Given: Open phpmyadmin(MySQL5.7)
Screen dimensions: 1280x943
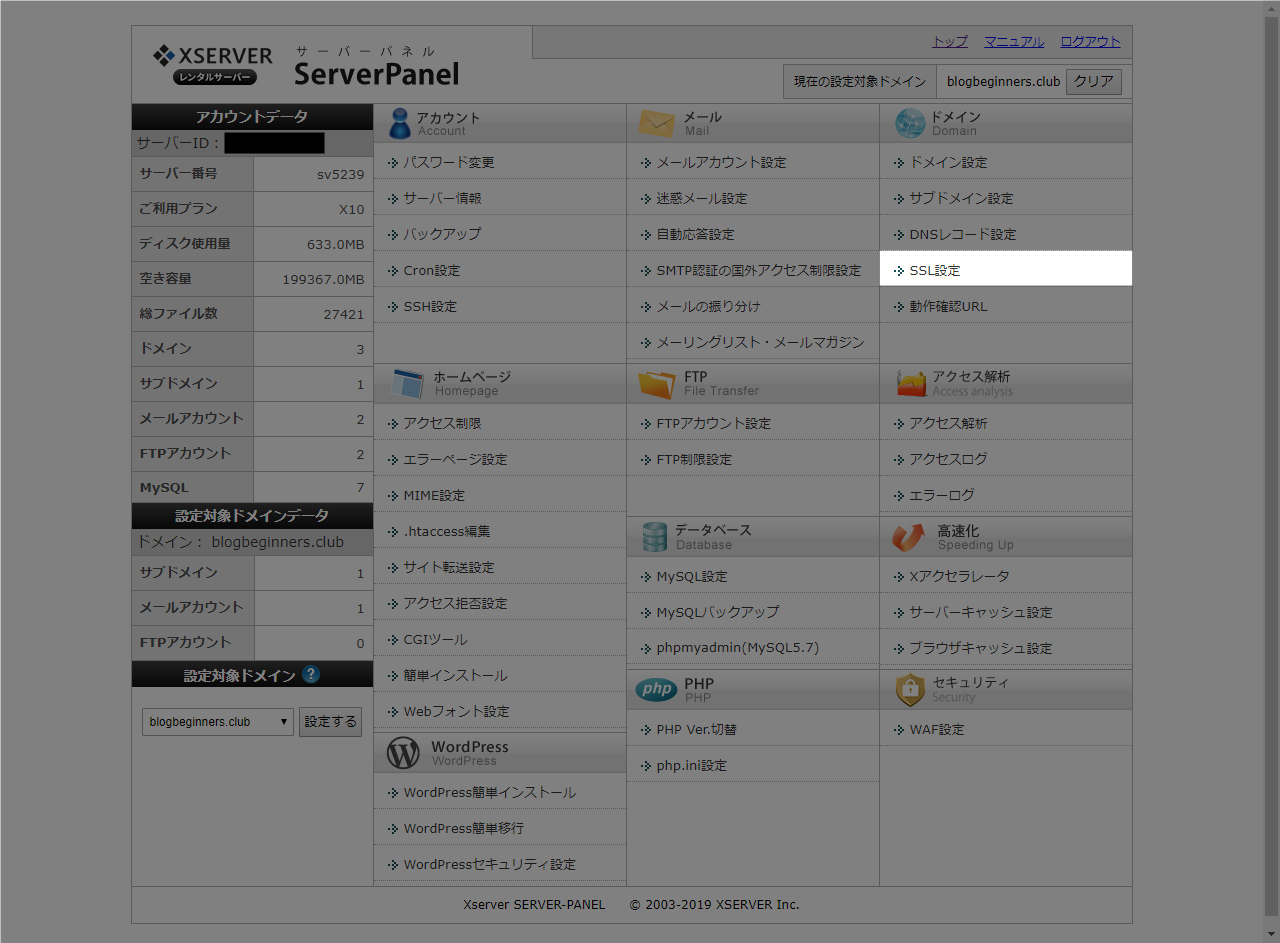Looking at the screenshot, I should tap(738, 648).
